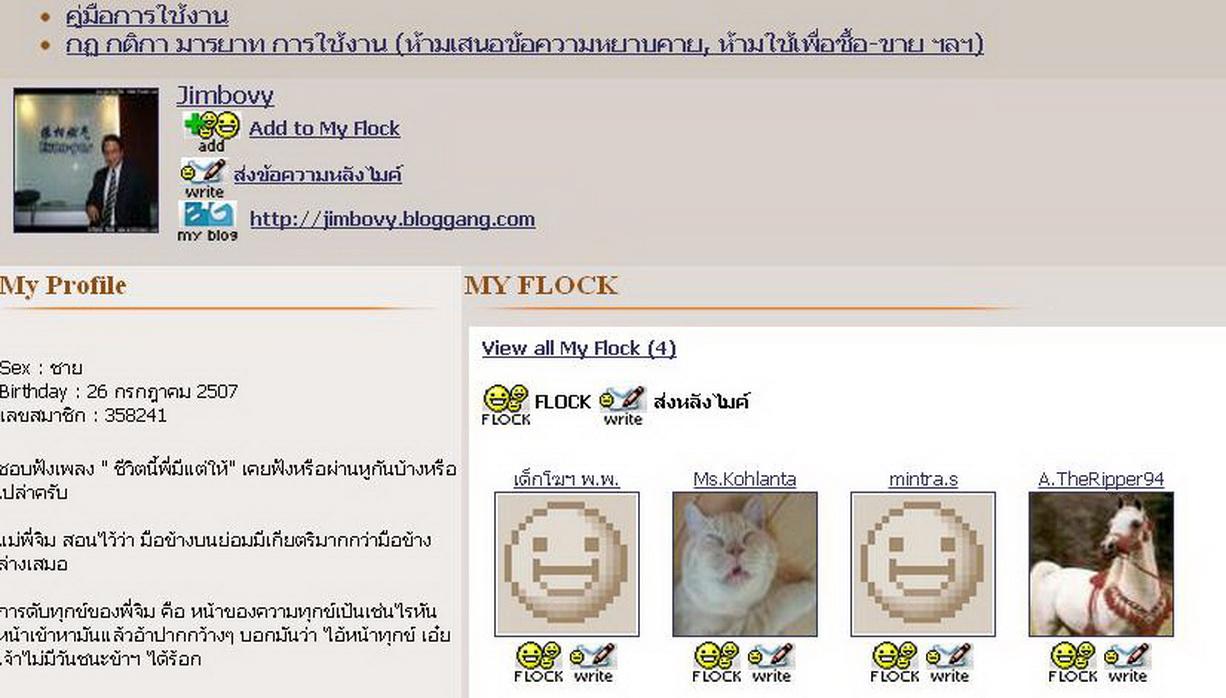1226x698 pixels.
Task: Click Jimbovy's profile photo
Action: [x=86, y=161]
